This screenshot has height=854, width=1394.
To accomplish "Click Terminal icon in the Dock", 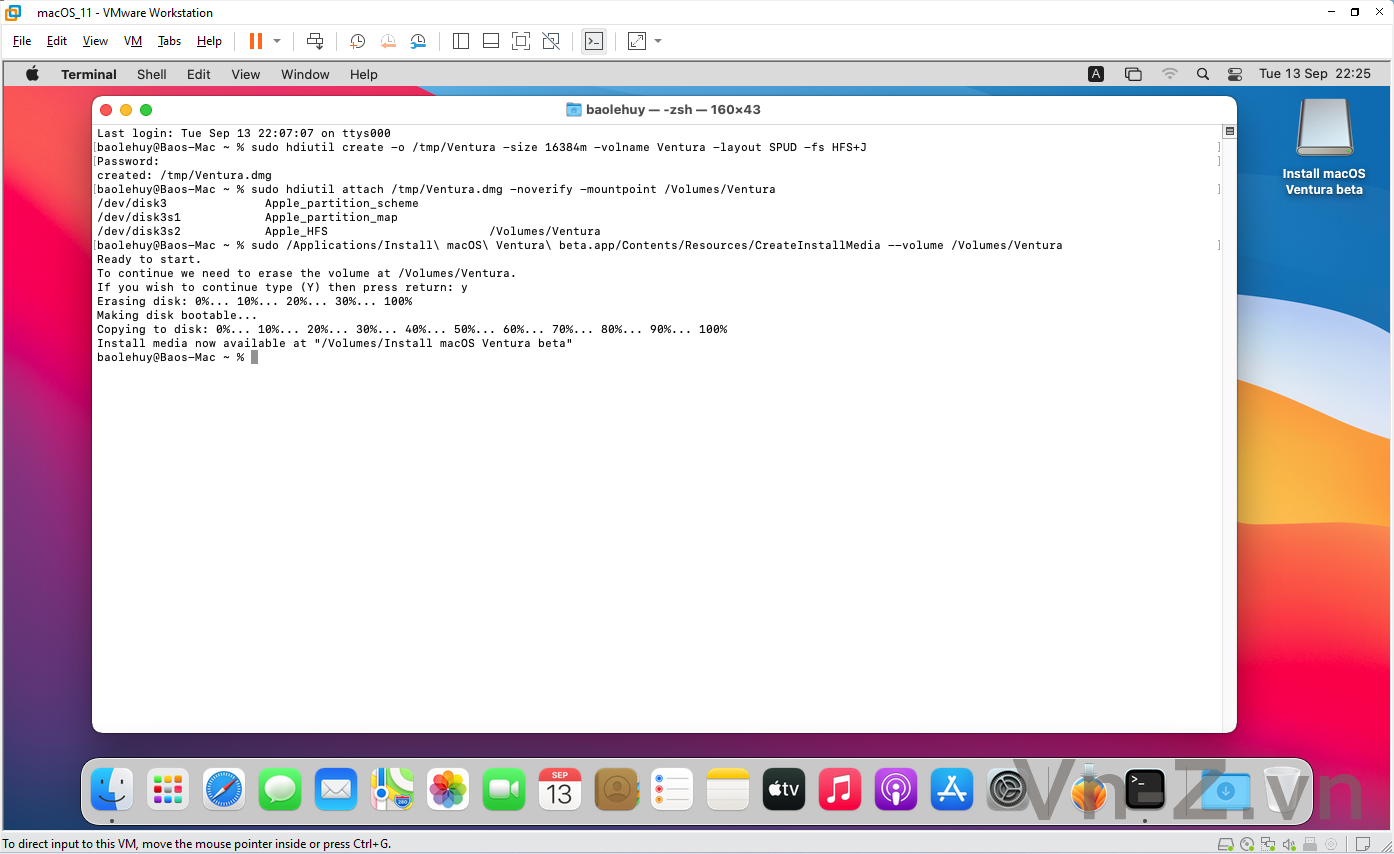I will coord(1145,790).
